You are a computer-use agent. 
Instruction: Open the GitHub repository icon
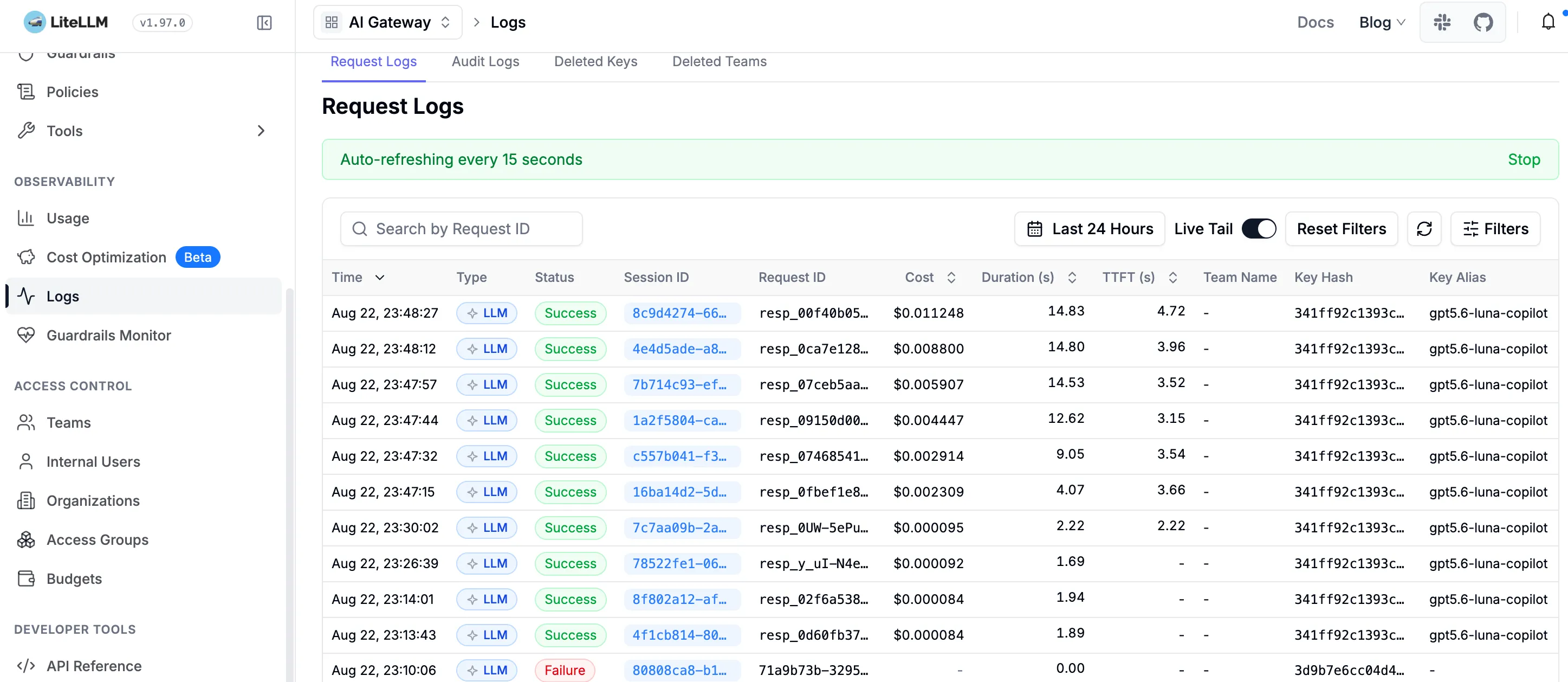click(x=1483, y=23)
